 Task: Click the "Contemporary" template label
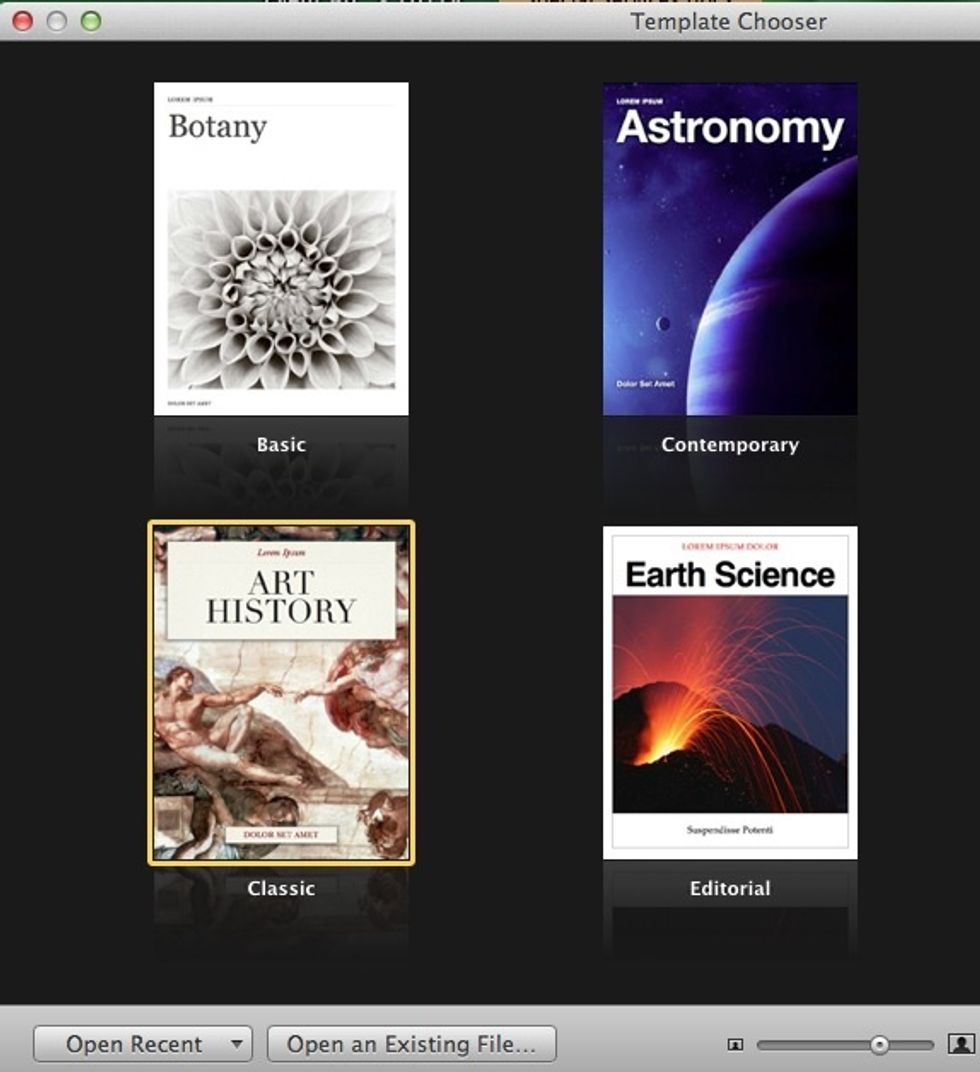pyautogui.click(x=730, y=444)
